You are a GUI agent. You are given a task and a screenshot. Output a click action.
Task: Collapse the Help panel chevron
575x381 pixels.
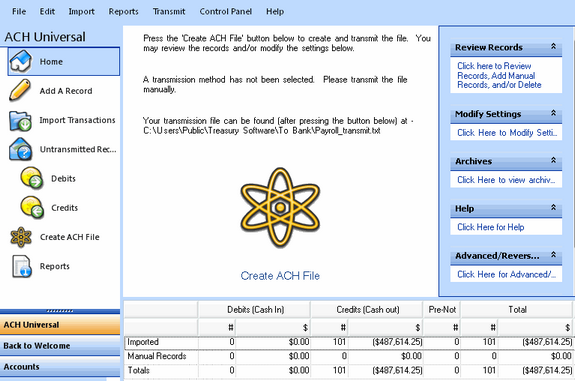553,208
